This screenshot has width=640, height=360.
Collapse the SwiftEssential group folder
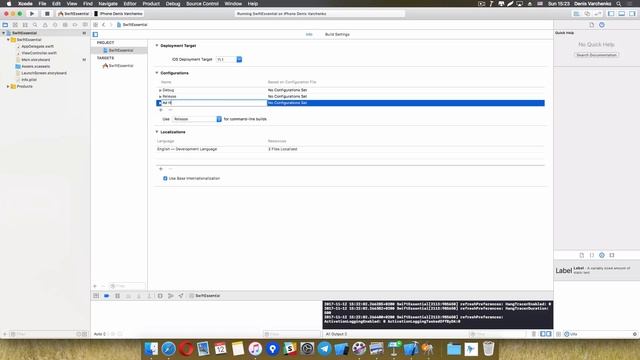pos(8,40)
